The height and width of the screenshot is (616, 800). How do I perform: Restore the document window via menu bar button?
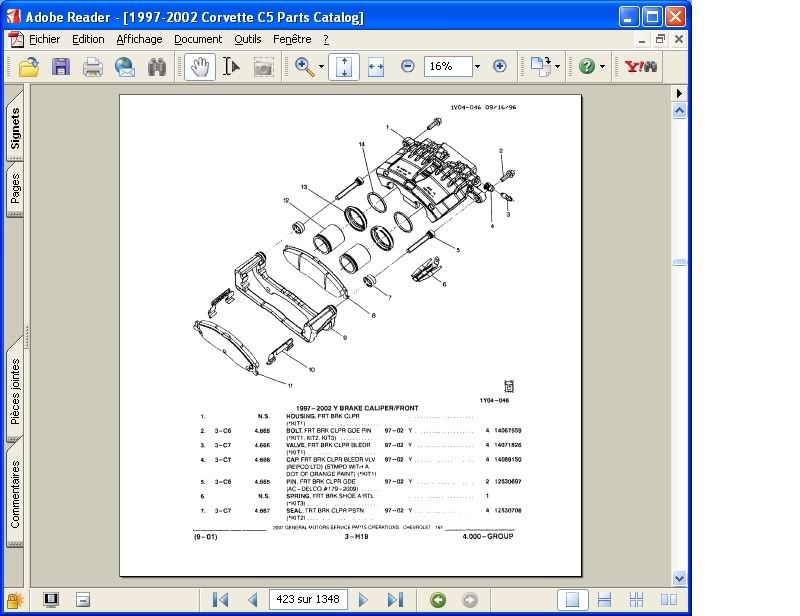(660, 39)
